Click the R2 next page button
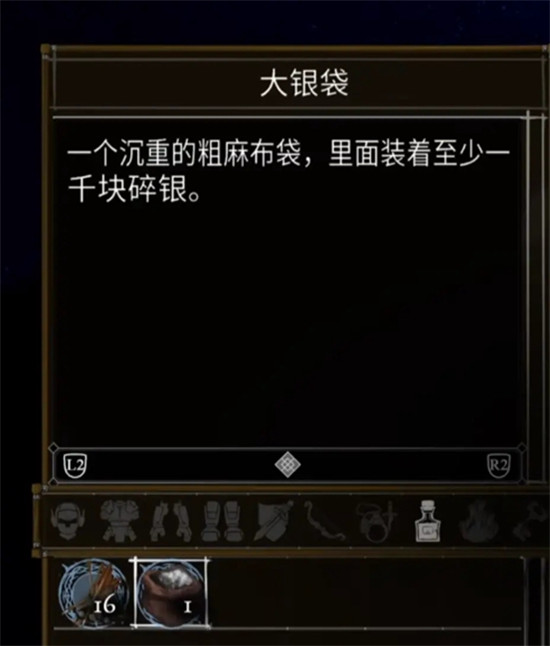This screenshot has width=550, height=646. 499,466
